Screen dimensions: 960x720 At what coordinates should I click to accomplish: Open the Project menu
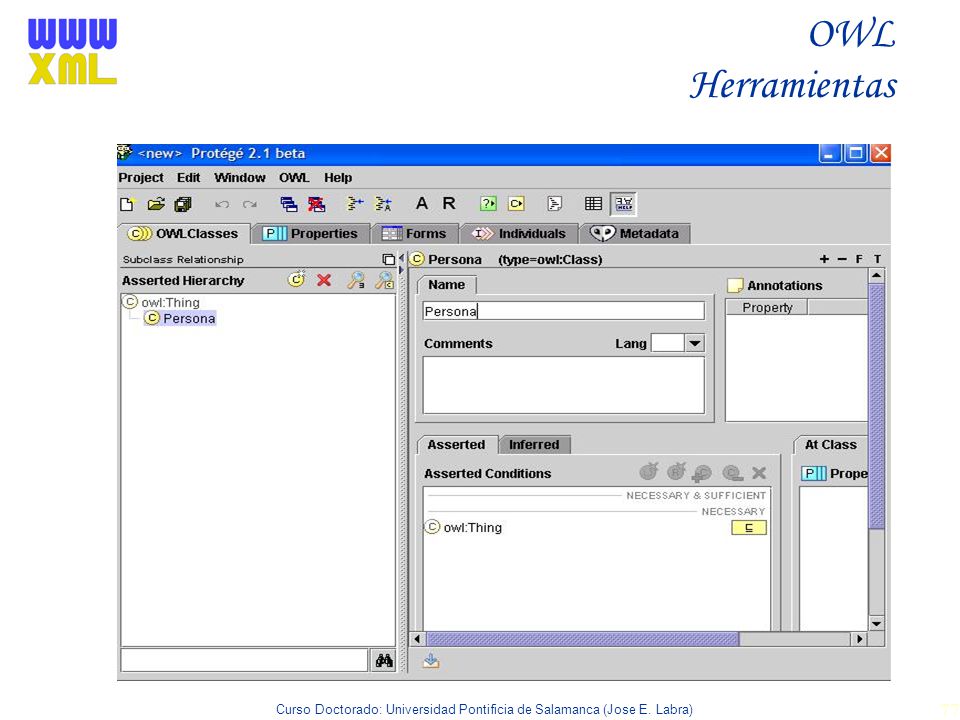[x=141, y=178]
